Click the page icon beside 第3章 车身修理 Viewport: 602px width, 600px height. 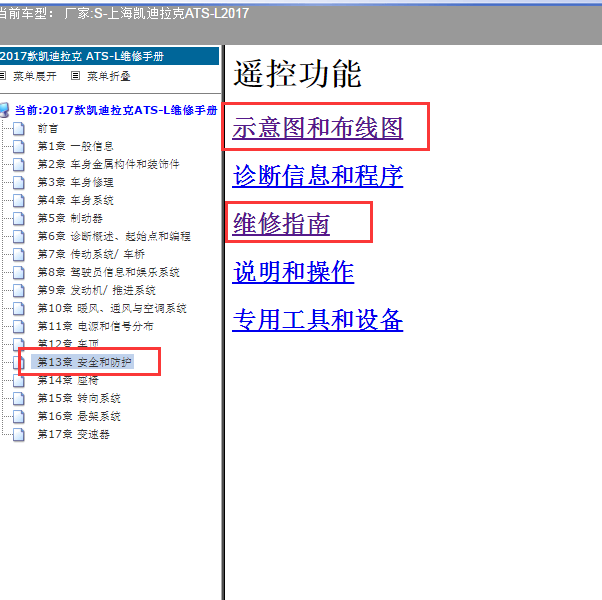[18, 182]
